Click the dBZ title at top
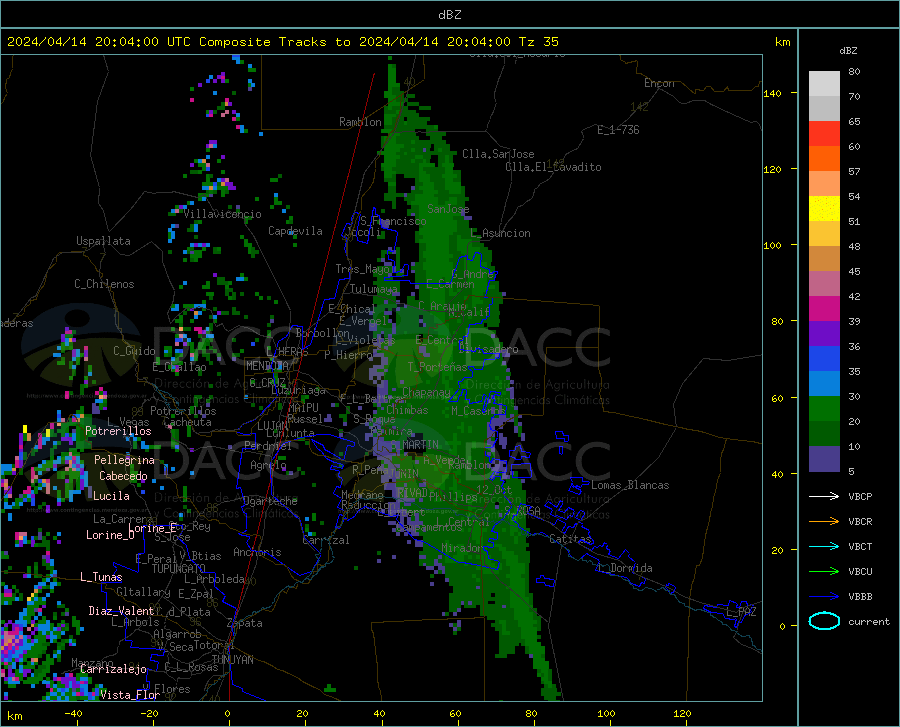Screen dimensions: 900x727 [449, 15]
